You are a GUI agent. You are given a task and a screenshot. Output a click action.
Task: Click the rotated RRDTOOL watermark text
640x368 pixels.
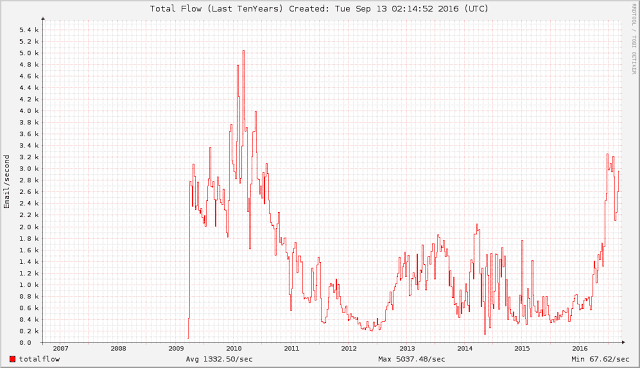[x=634, y=40]
